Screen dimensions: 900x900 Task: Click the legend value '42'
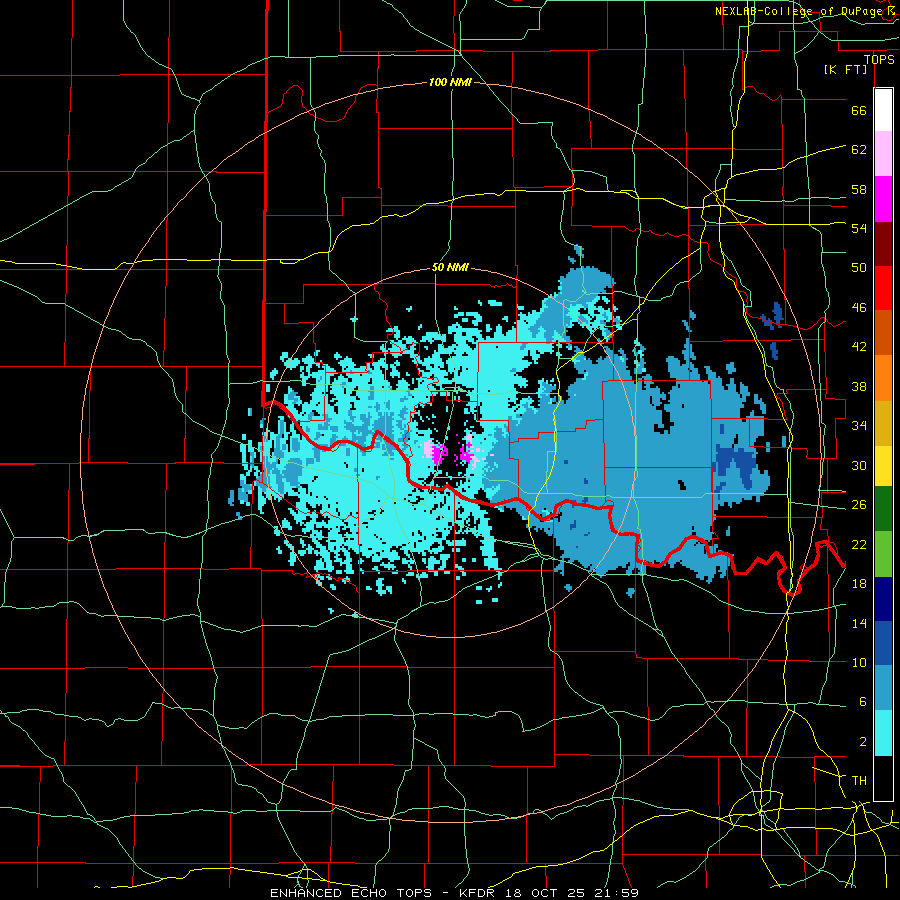click(x=859, y=347)
